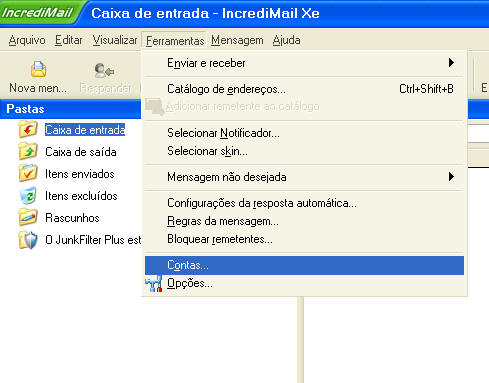Close the Ferramentas menu via its header
The height and width of the screenshot is (383, 489).
point(175,41)
